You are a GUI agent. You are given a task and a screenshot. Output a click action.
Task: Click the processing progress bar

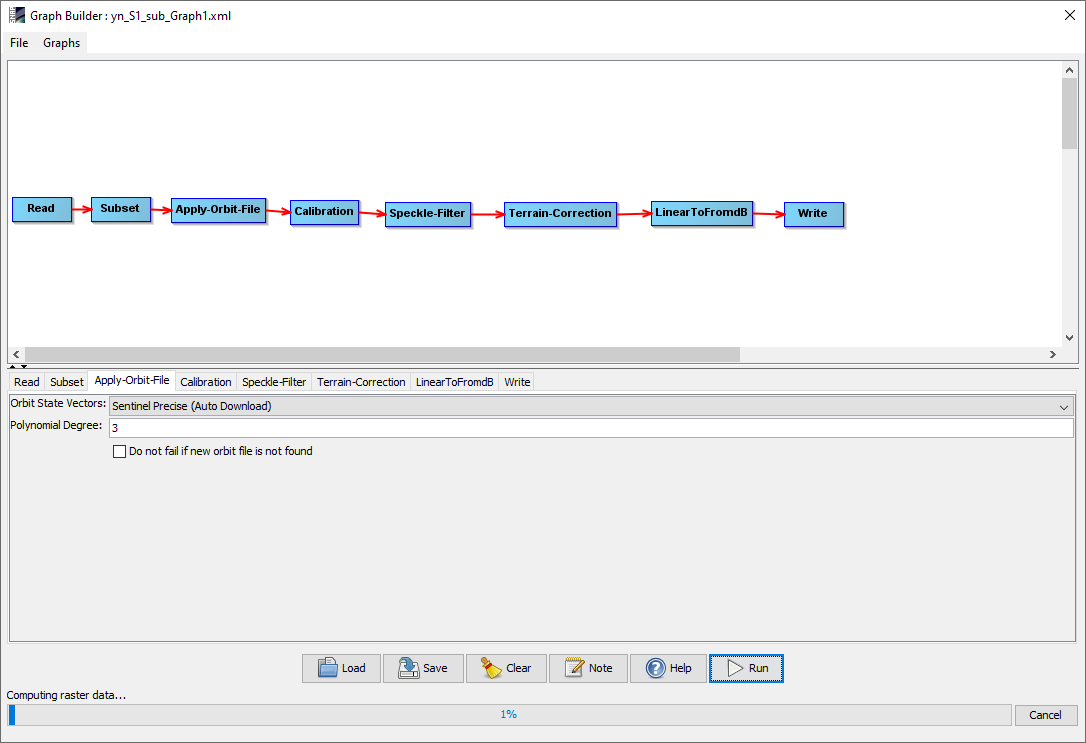509,715
